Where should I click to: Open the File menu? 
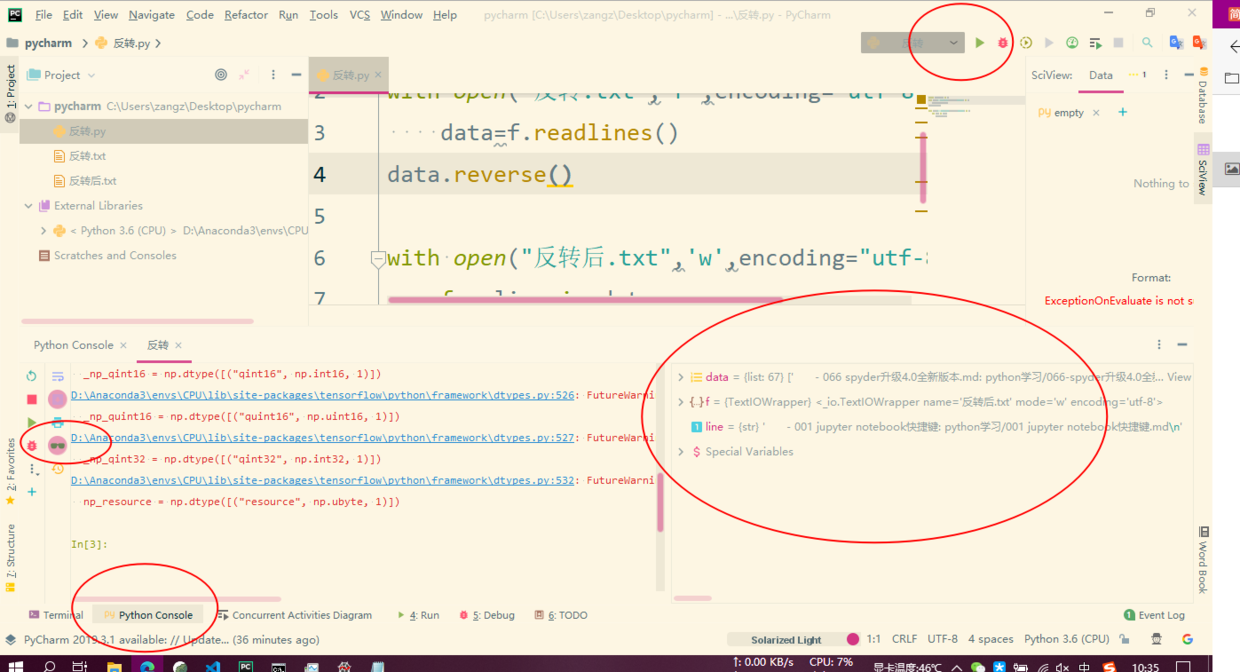(x=44, y=15)
